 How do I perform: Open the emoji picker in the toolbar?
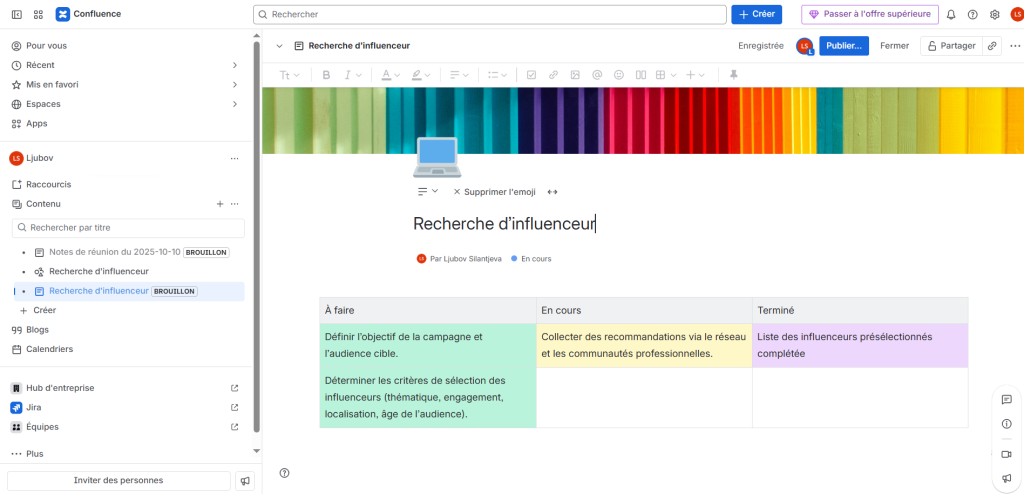(x=619, y=75)
